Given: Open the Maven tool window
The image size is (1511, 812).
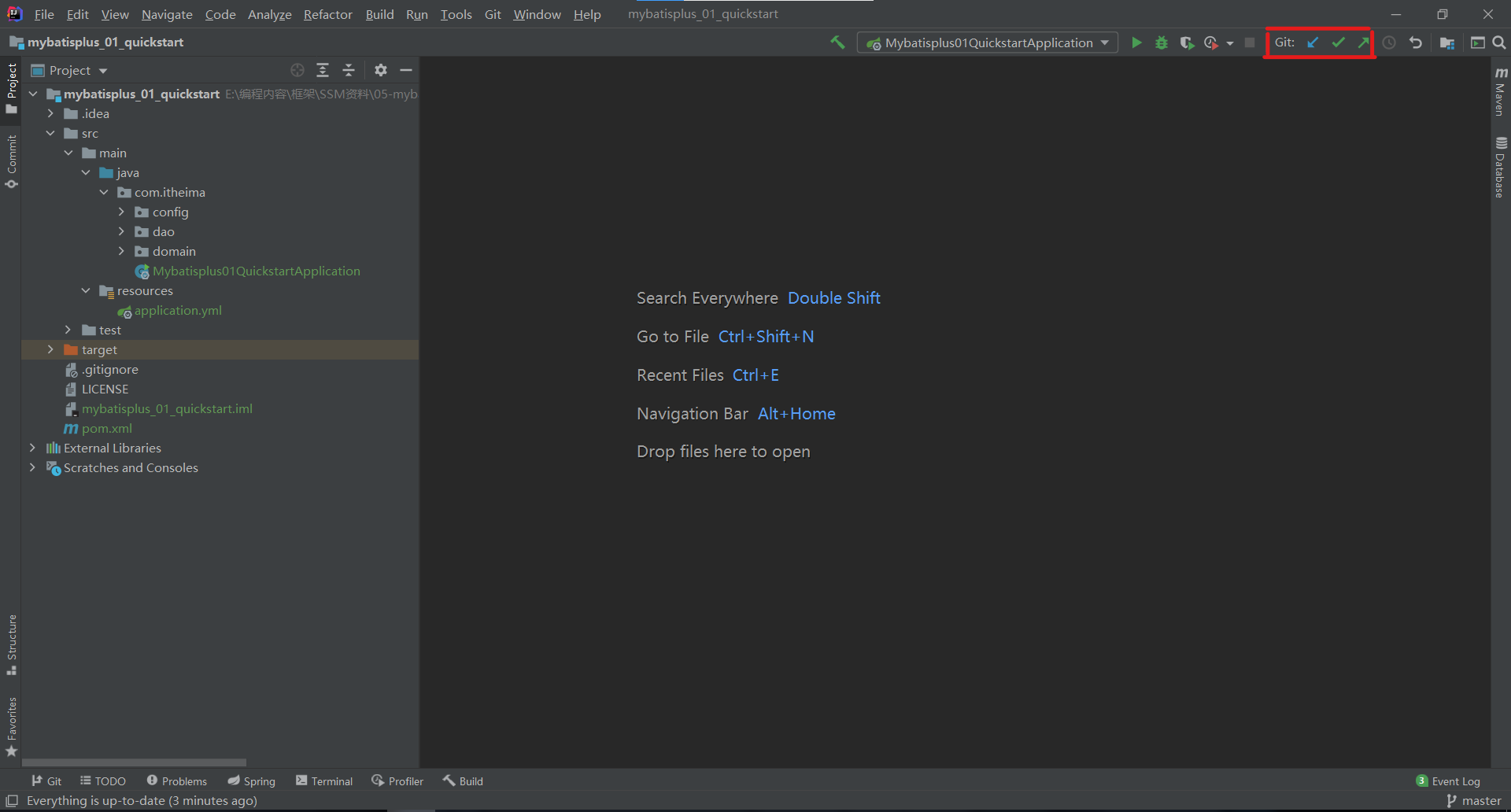Looking at the screenshot, I should click(1501, 91).
